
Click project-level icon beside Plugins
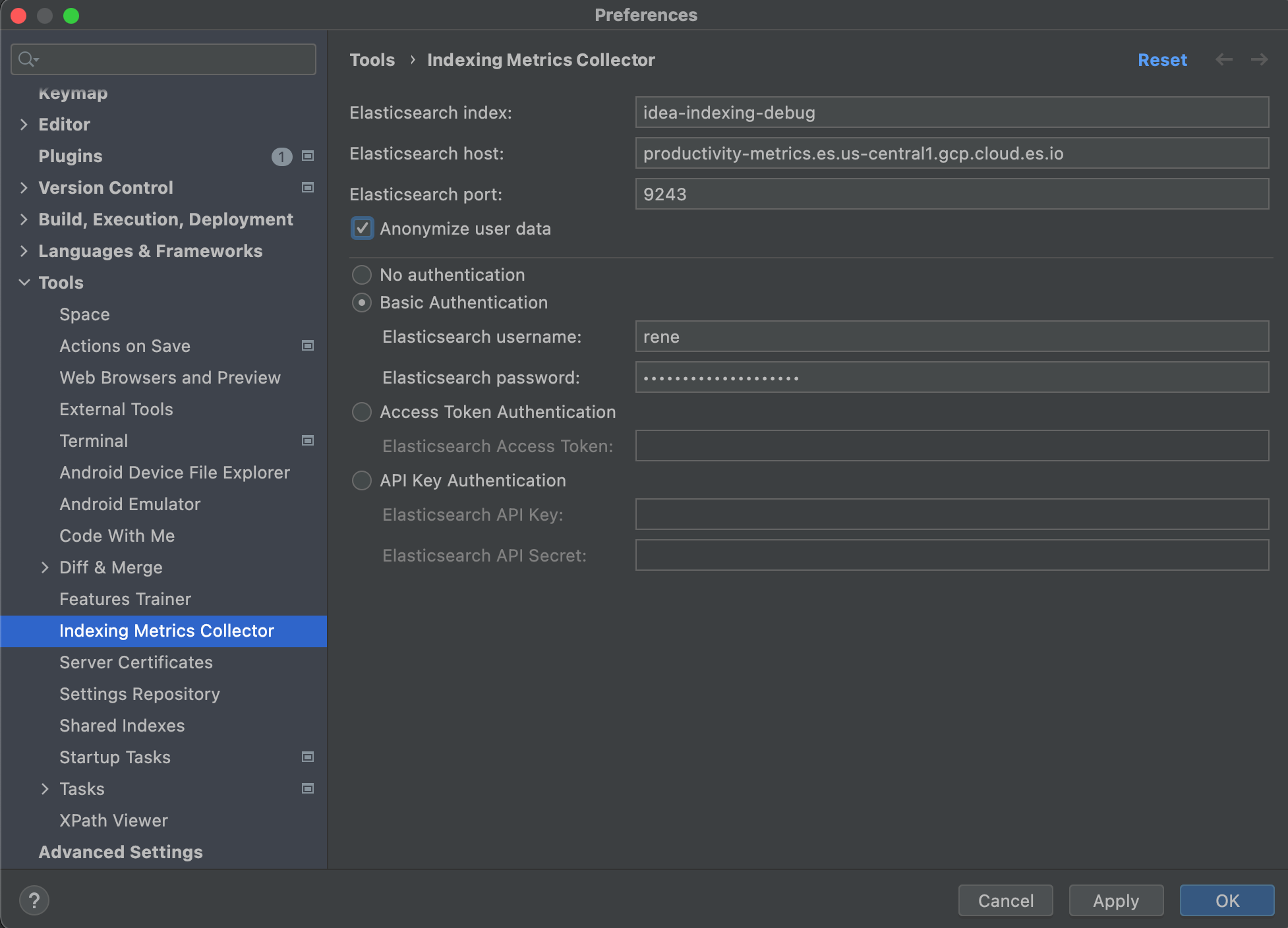307,156
